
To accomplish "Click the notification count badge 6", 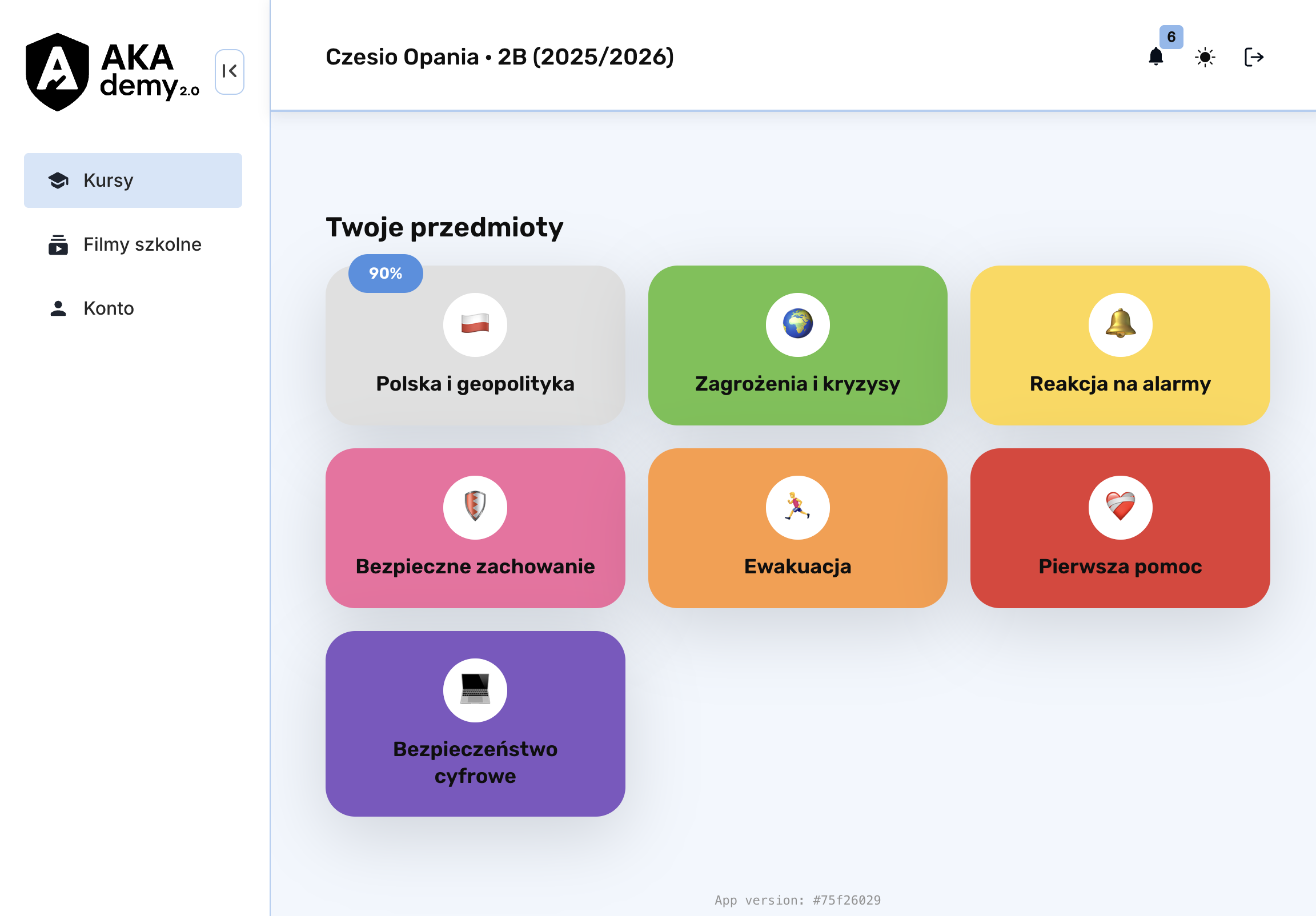I will click(x=1171, y=37).
